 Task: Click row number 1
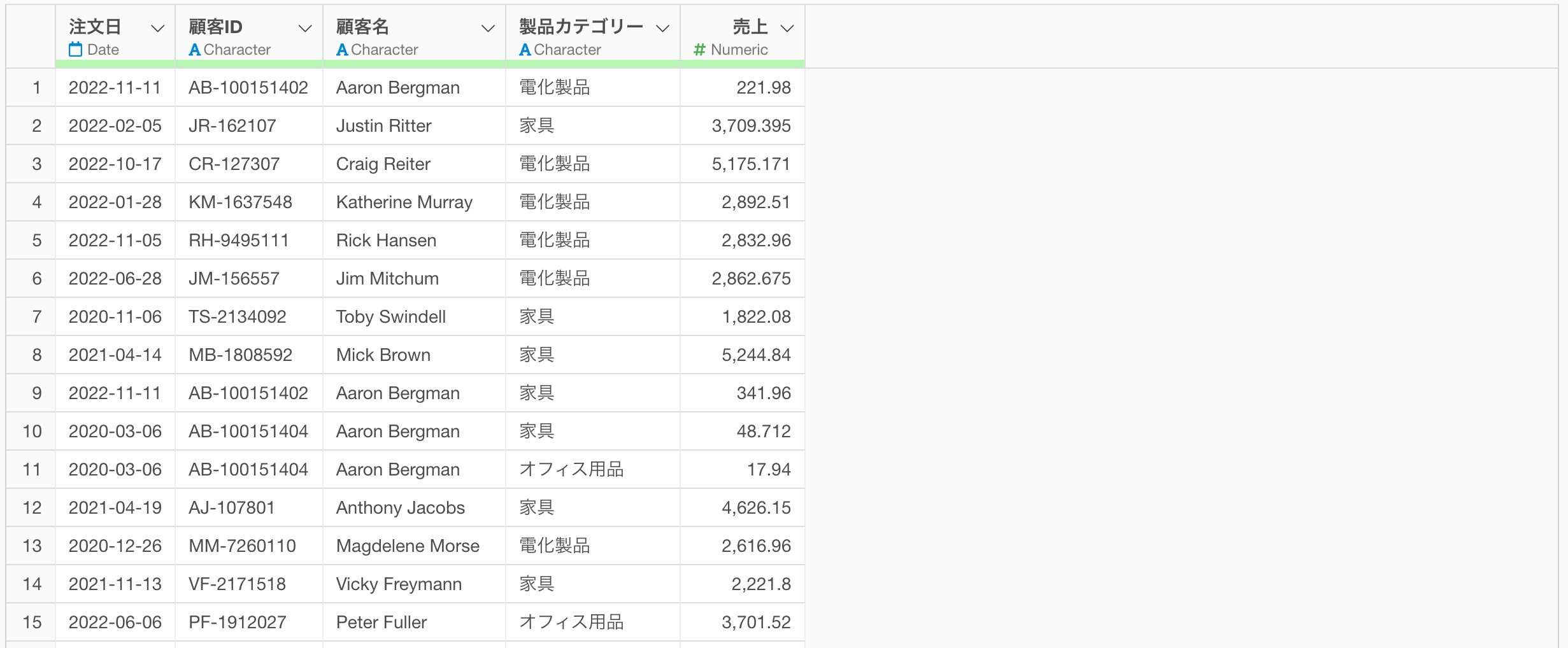pyautogui.click(x=37, y=88)
